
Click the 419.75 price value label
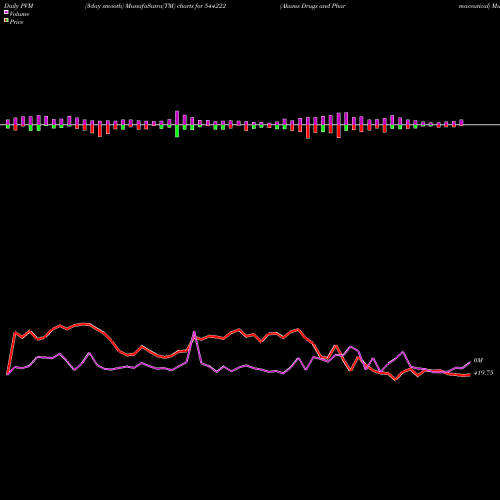coord(483,373)
